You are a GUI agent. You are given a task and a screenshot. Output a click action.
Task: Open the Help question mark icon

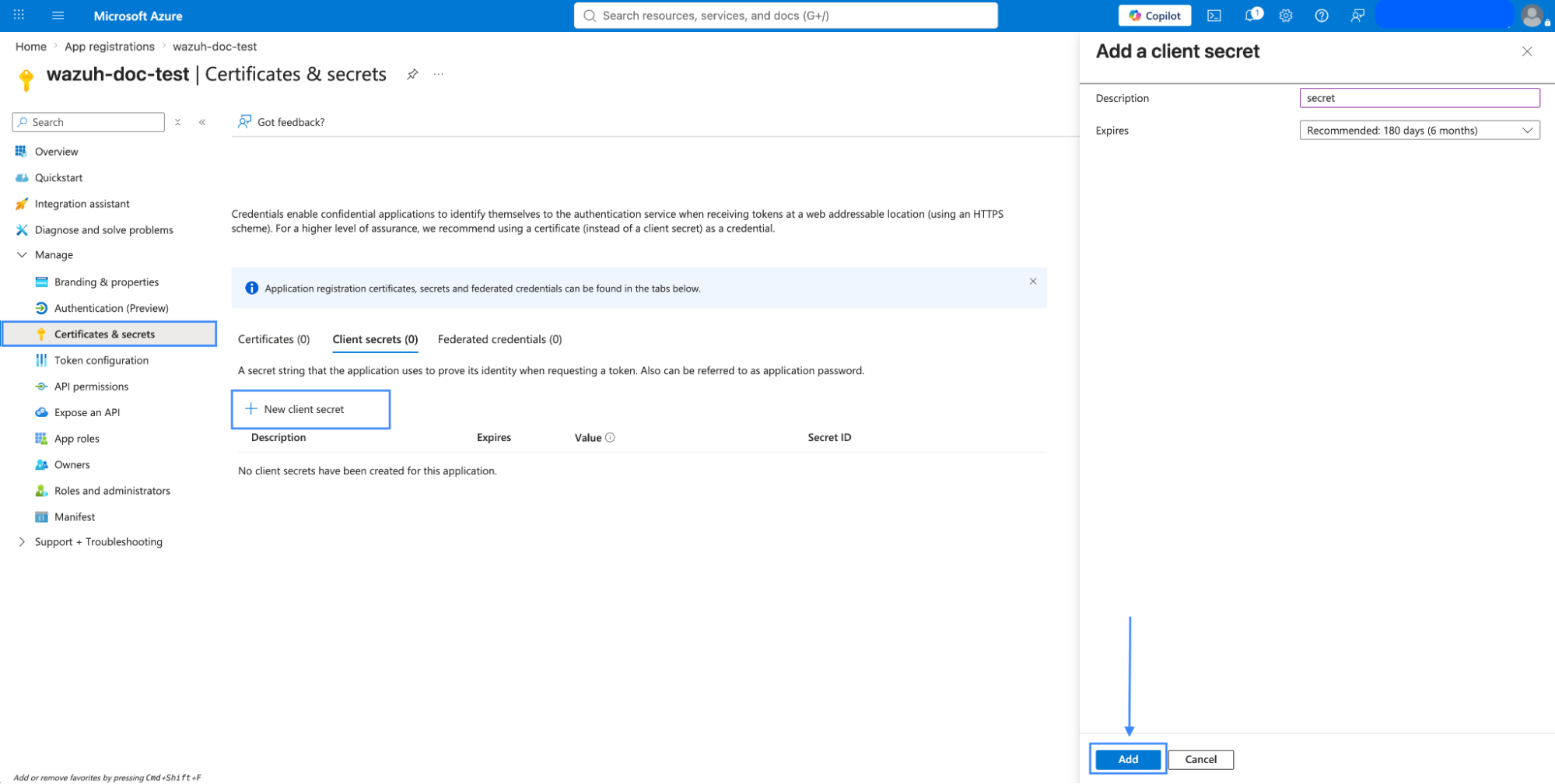coord(1322,16)
